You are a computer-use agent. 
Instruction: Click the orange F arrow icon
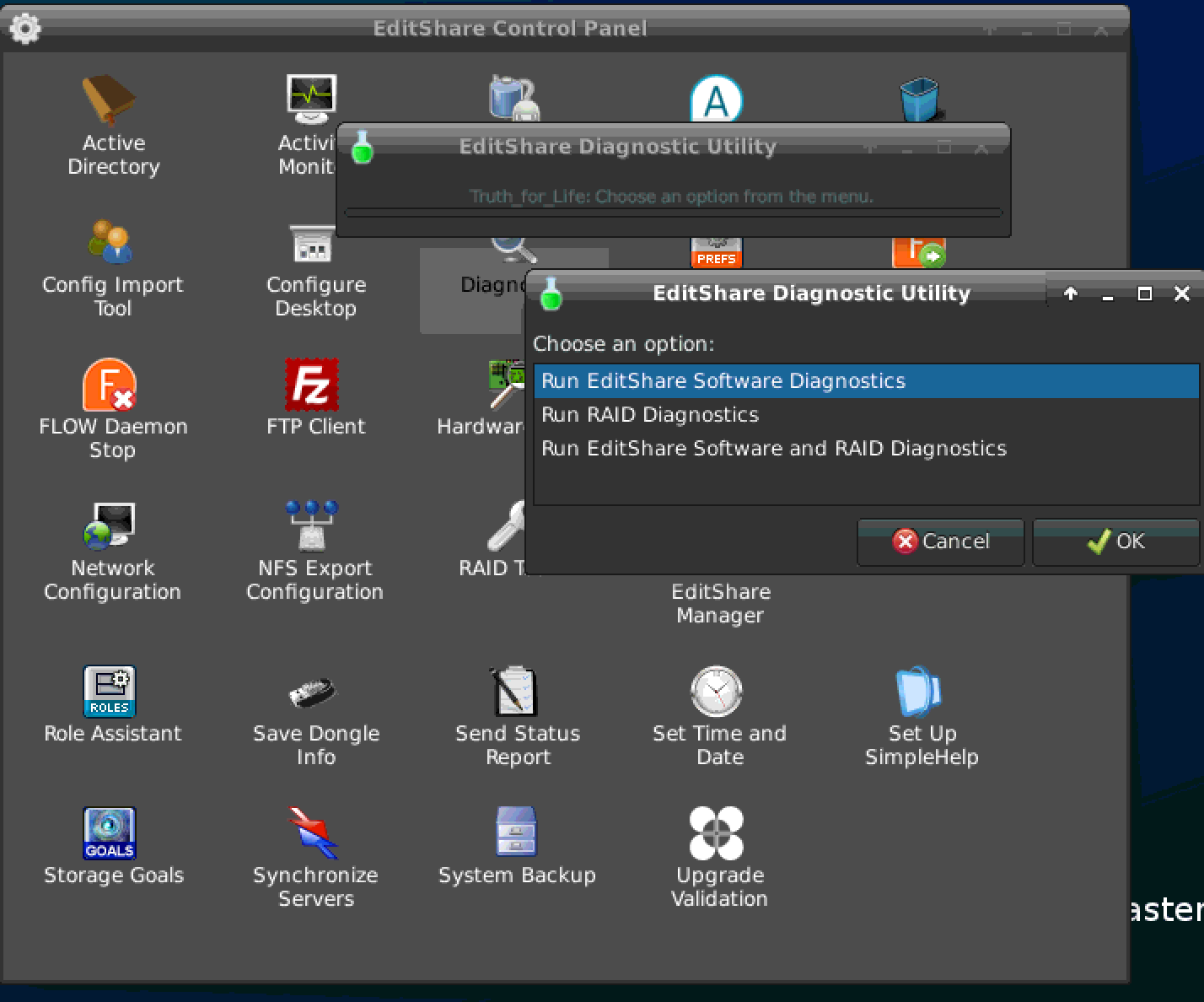click(919, 252)
